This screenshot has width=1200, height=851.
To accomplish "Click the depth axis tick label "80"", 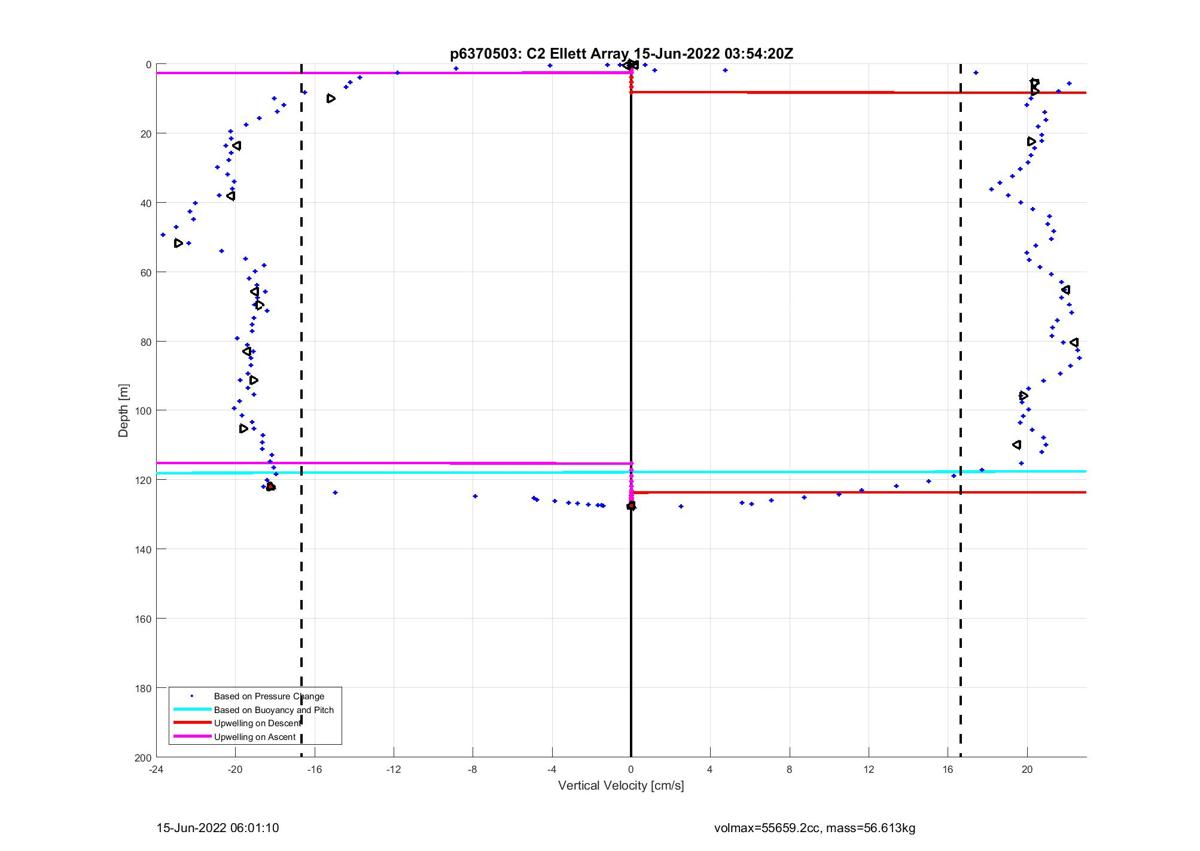I will 145,342.
